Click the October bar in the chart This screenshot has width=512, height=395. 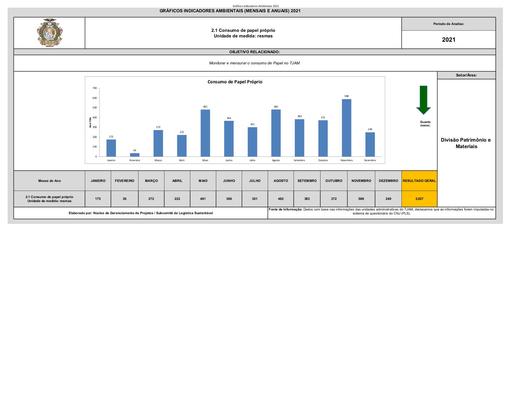(323, 138)
